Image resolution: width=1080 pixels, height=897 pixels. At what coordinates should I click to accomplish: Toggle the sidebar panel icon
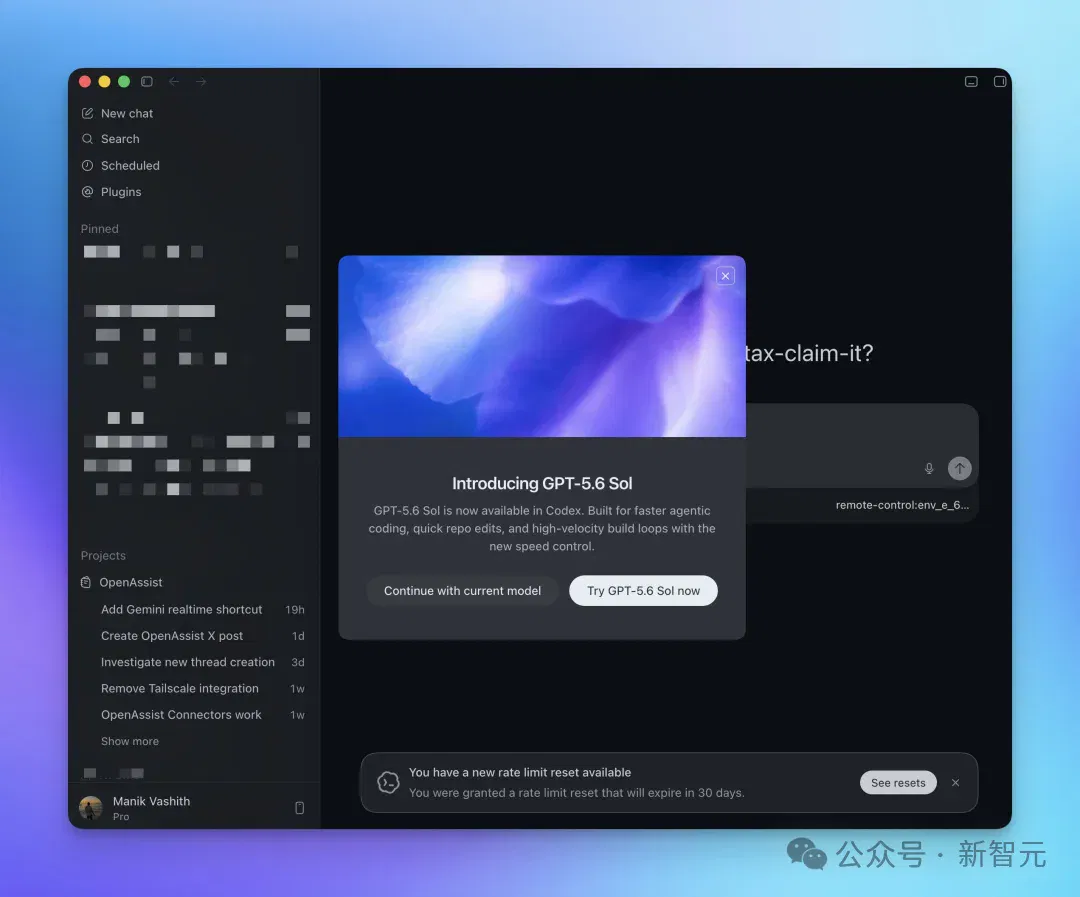coord(147,81)
